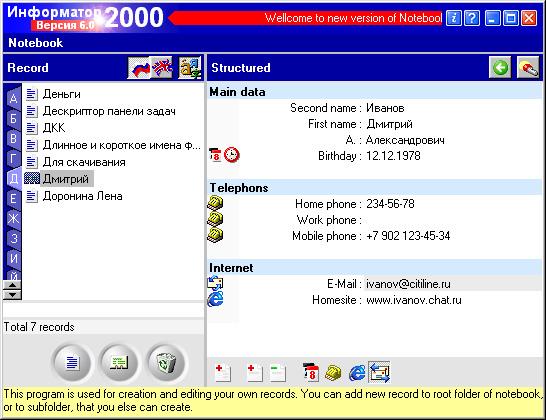Click the alphabet strip up arrow
This screenshot has width=546, height=420.
pyautogui.click(x=12, y=285)
